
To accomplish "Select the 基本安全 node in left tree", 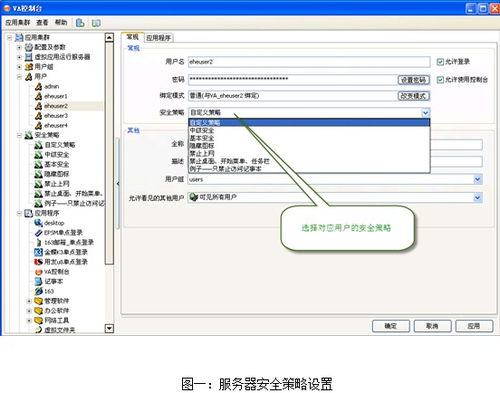I will point(57,164).
